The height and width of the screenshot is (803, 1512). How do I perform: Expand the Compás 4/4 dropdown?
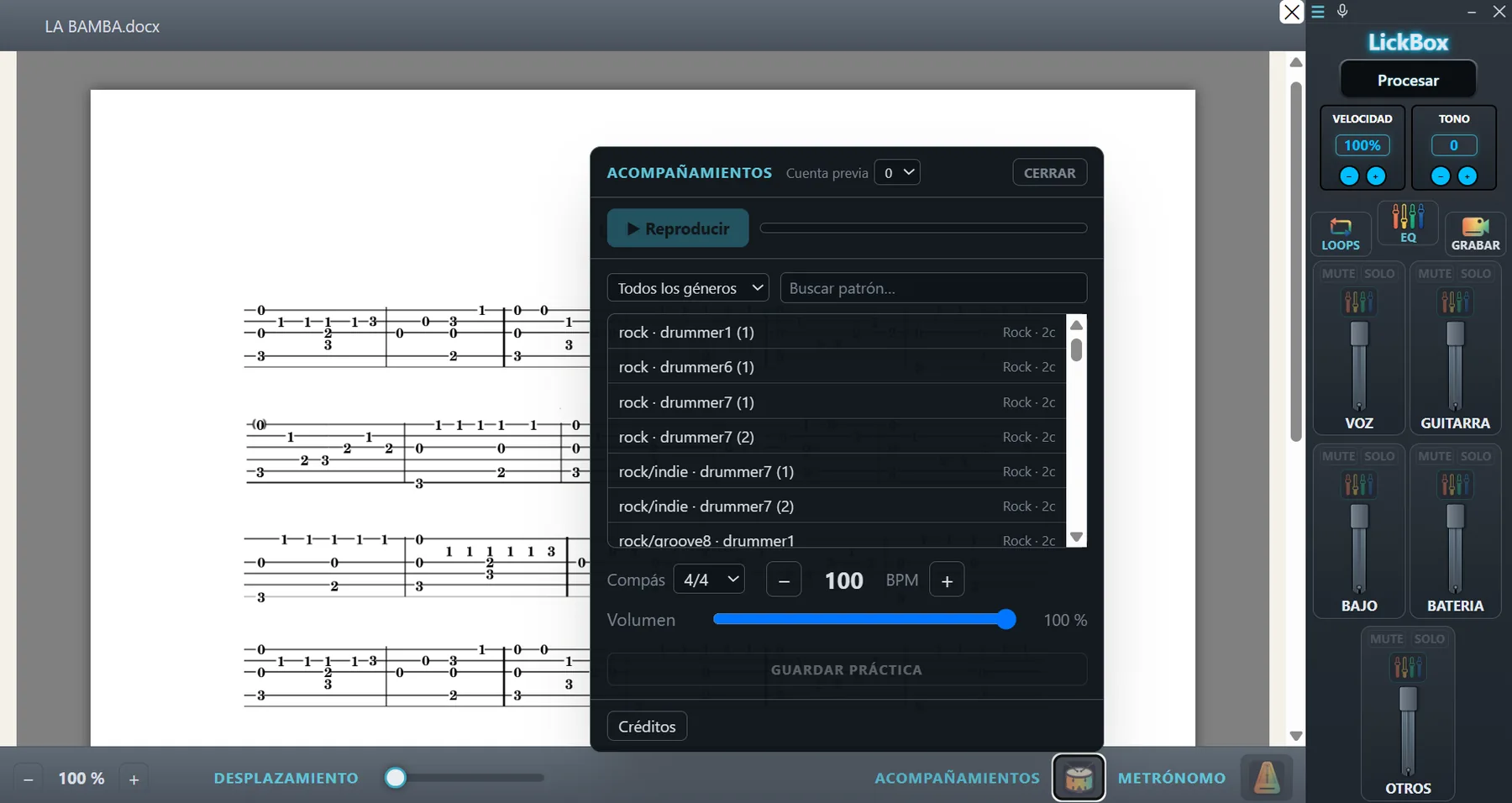click(x=709, y=580)
